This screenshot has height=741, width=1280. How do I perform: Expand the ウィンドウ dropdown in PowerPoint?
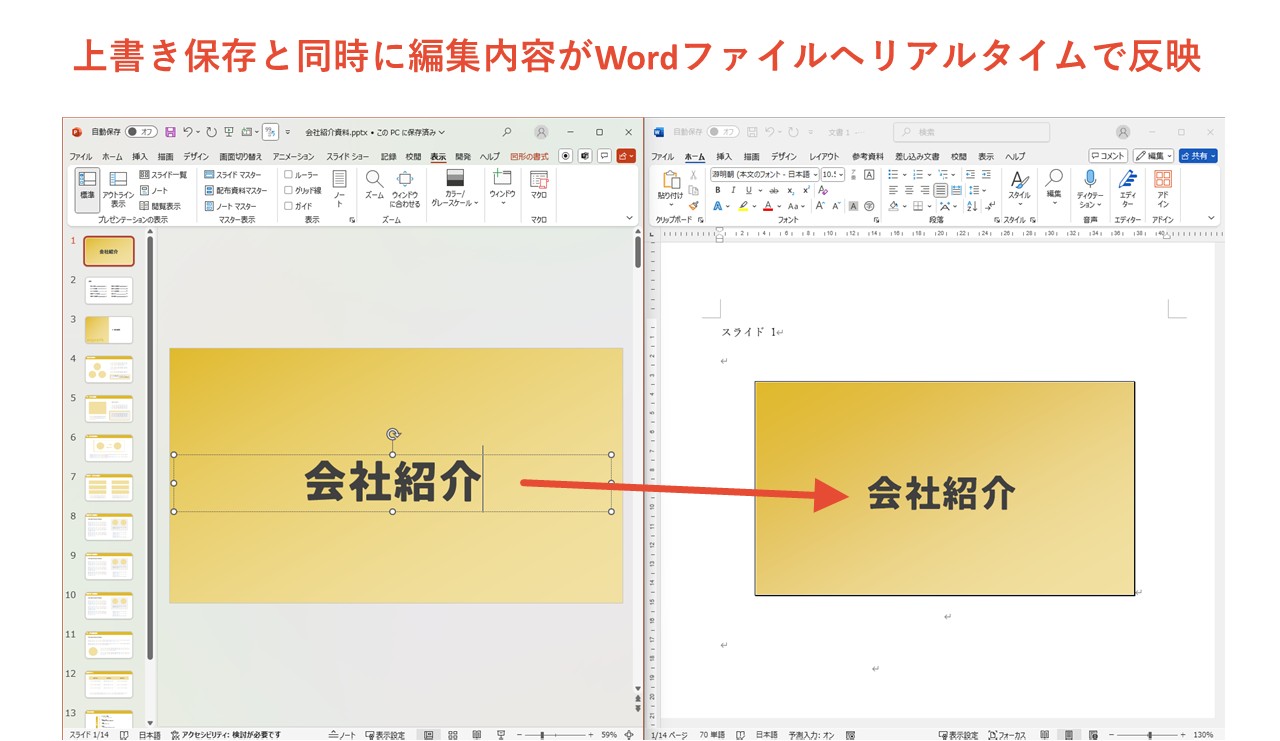tap(502, 189)
